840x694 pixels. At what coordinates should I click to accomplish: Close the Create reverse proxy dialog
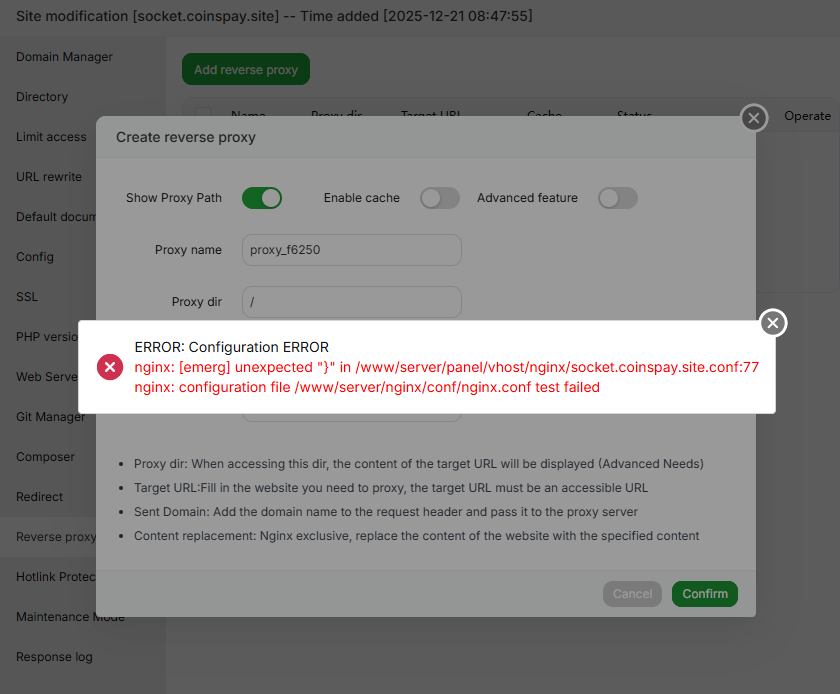[754, 119]
